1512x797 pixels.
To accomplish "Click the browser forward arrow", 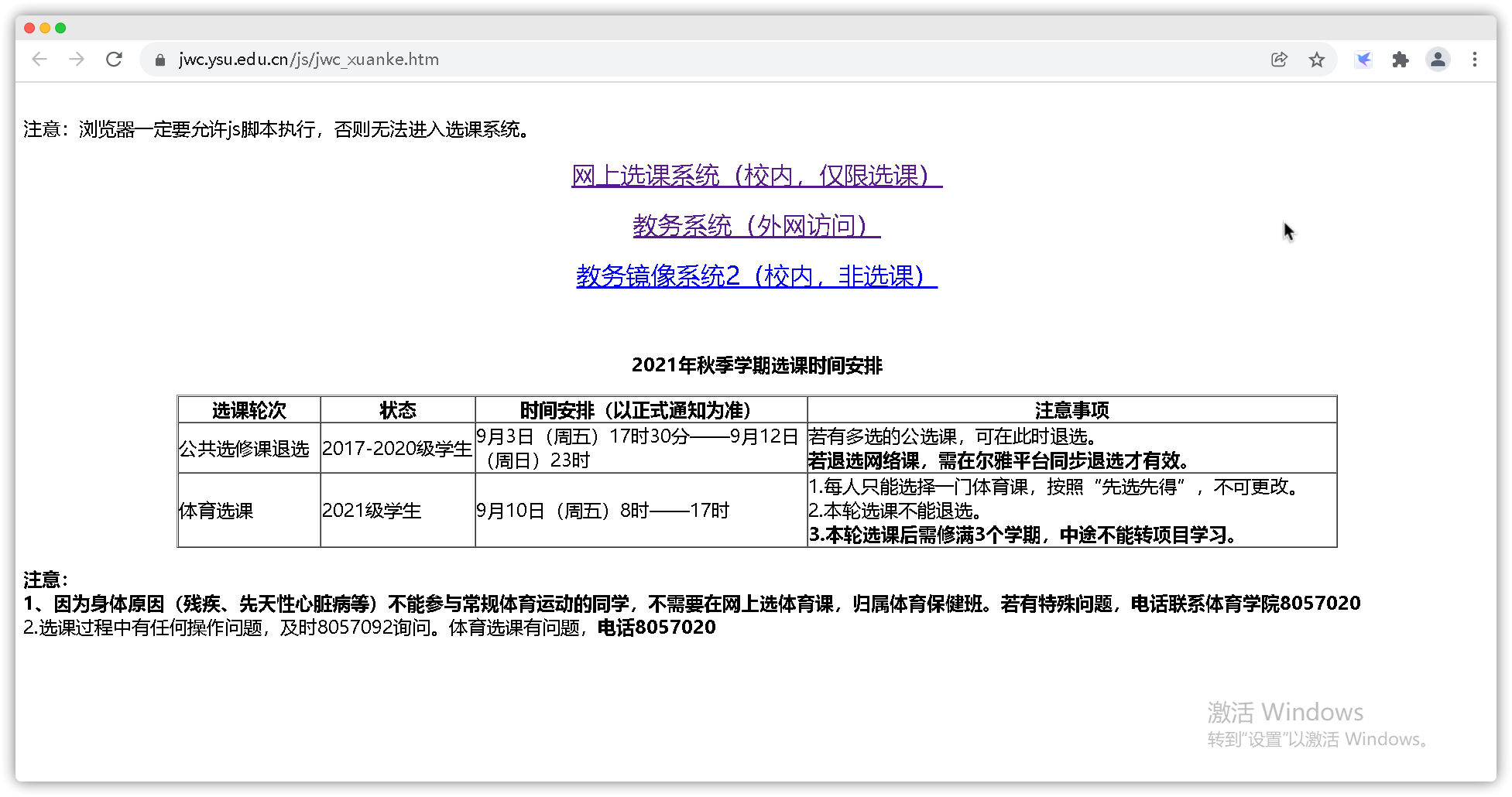I will 77,60.
